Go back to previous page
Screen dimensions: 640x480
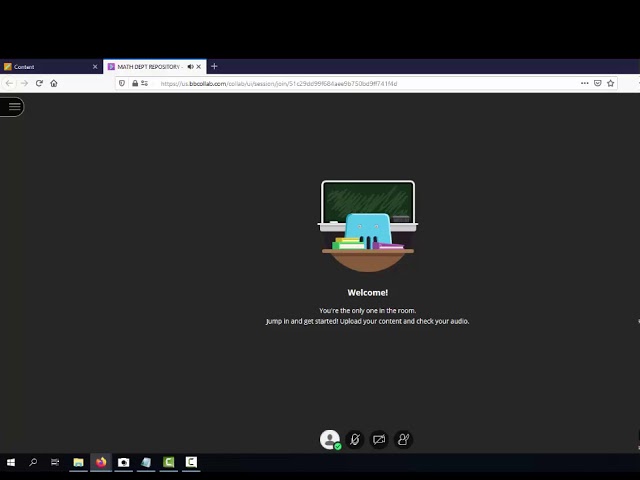coord(9,83)
